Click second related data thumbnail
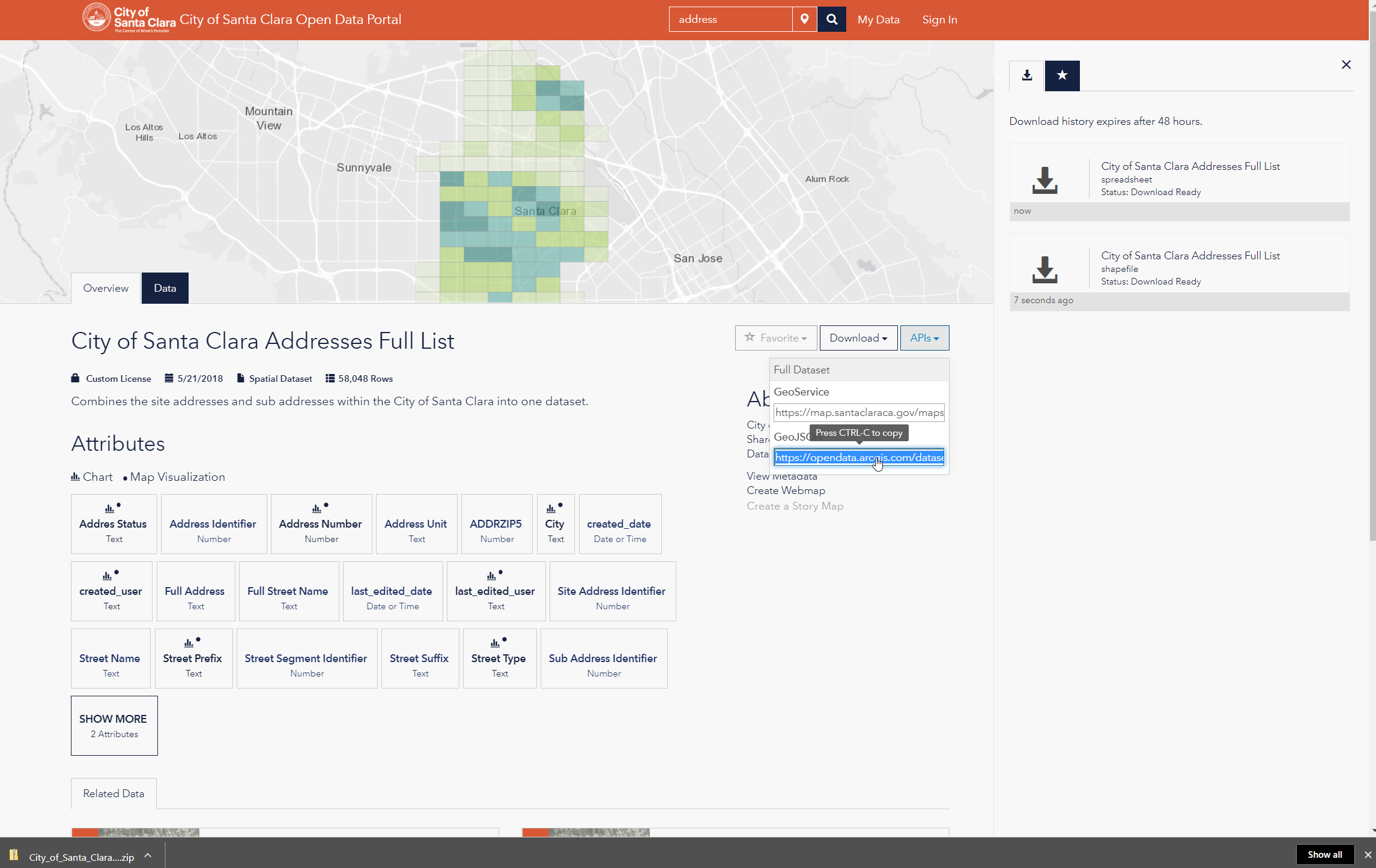Viewport: 1376px width, 868px height. [x=586, y=833]
